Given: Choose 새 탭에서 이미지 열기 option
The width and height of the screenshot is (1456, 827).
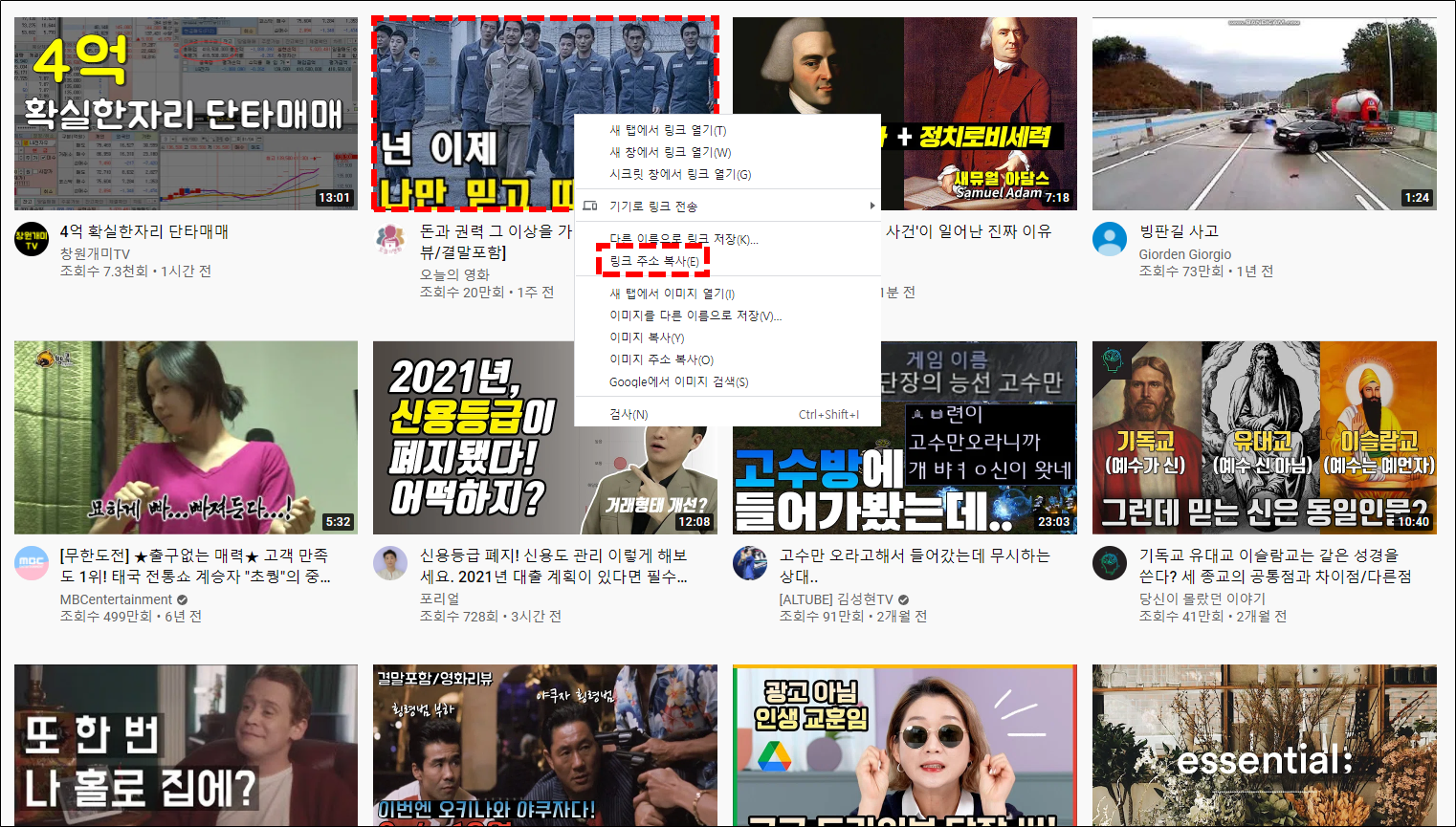Looking at the screenshot, I should [x=727, y=294].
